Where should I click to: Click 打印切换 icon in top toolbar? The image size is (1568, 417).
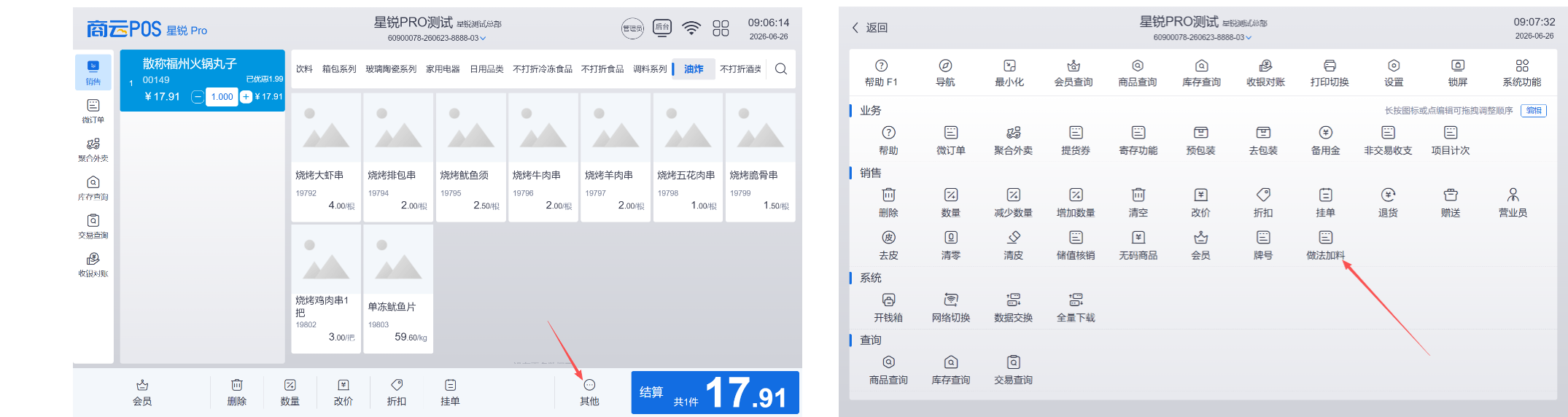(x=1330, y=73)
